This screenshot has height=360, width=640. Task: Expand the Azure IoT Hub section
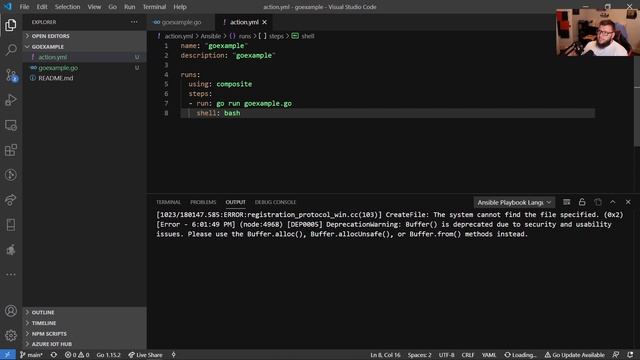pos(84,344)
